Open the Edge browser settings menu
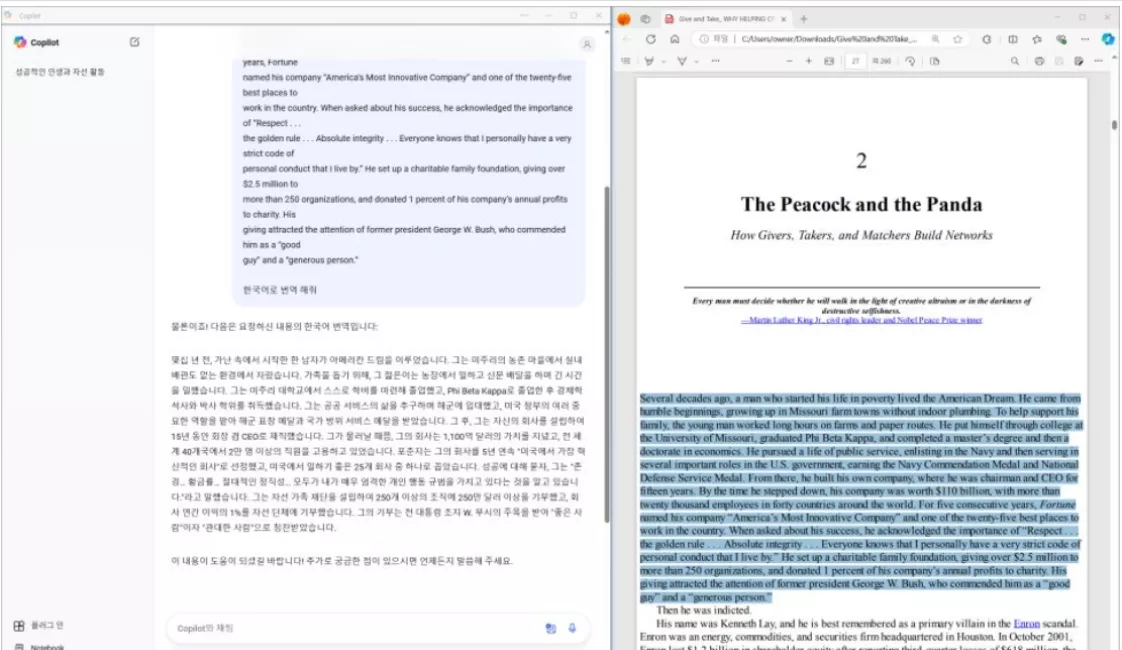 point(1083,38)
